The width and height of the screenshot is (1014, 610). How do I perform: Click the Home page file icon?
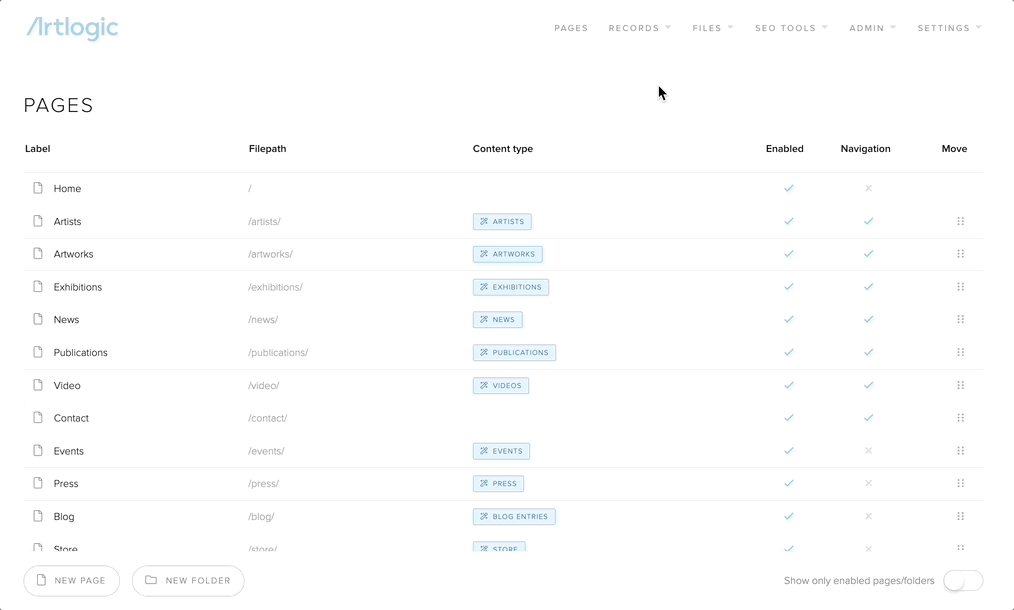(38, 188)
